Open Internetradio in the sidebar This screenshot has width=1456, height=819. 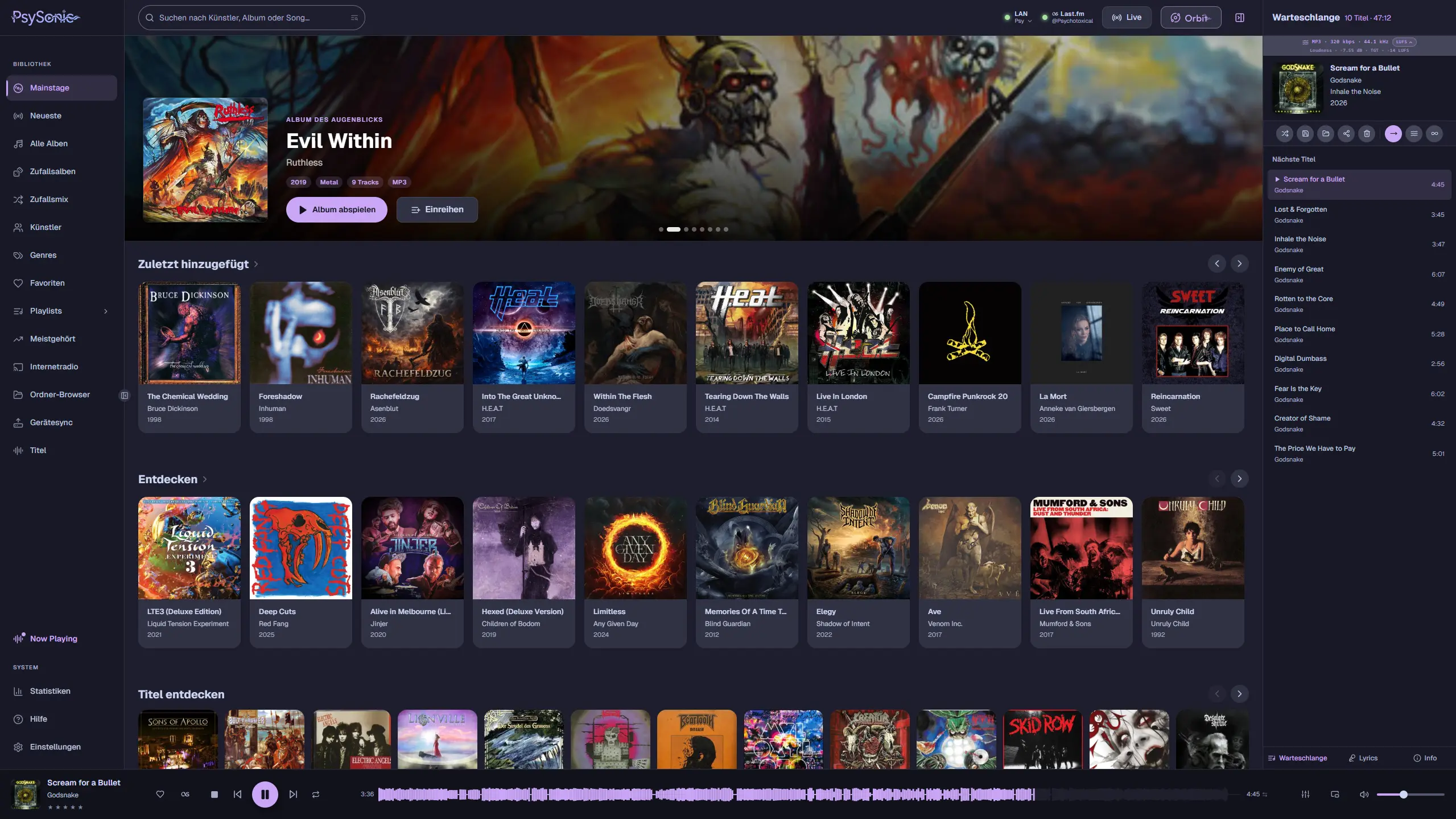61,367
